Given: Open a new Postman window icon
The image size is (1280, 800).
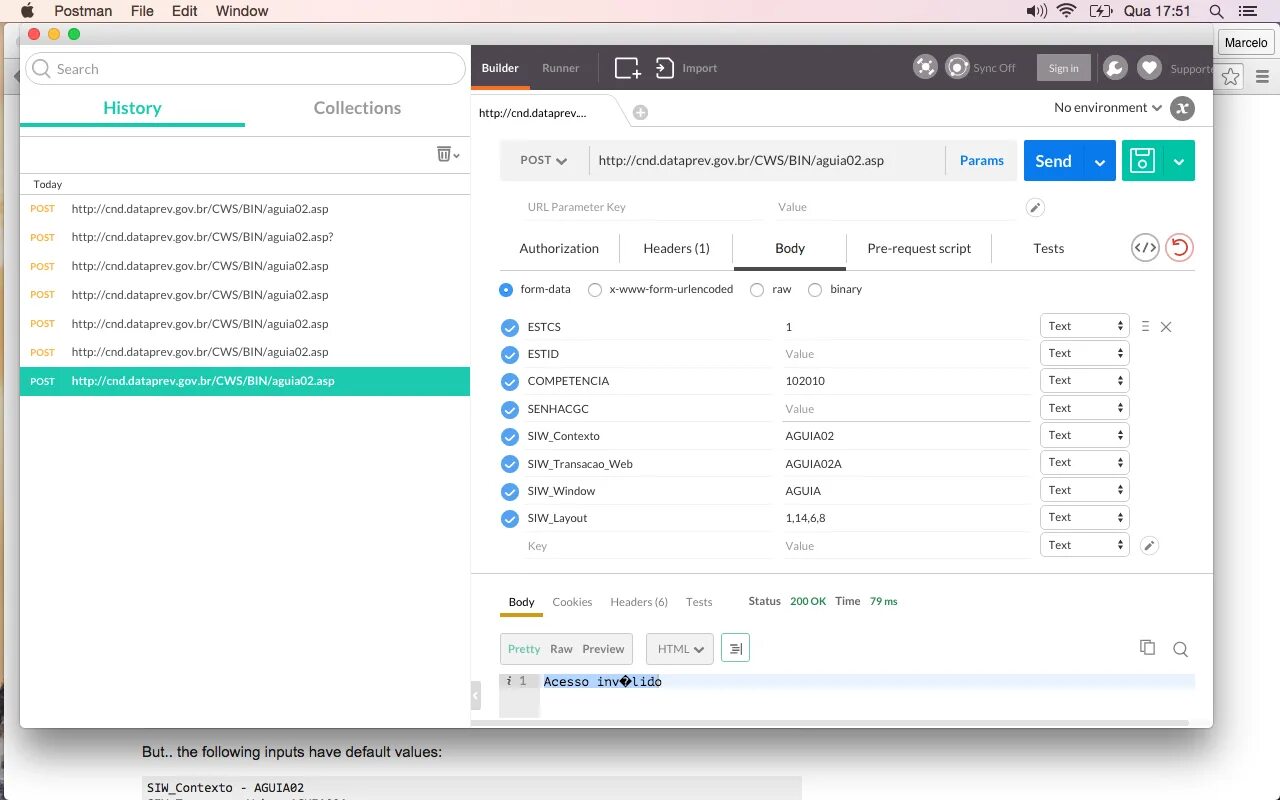Looking at the screenshot, I should (628, 68).
